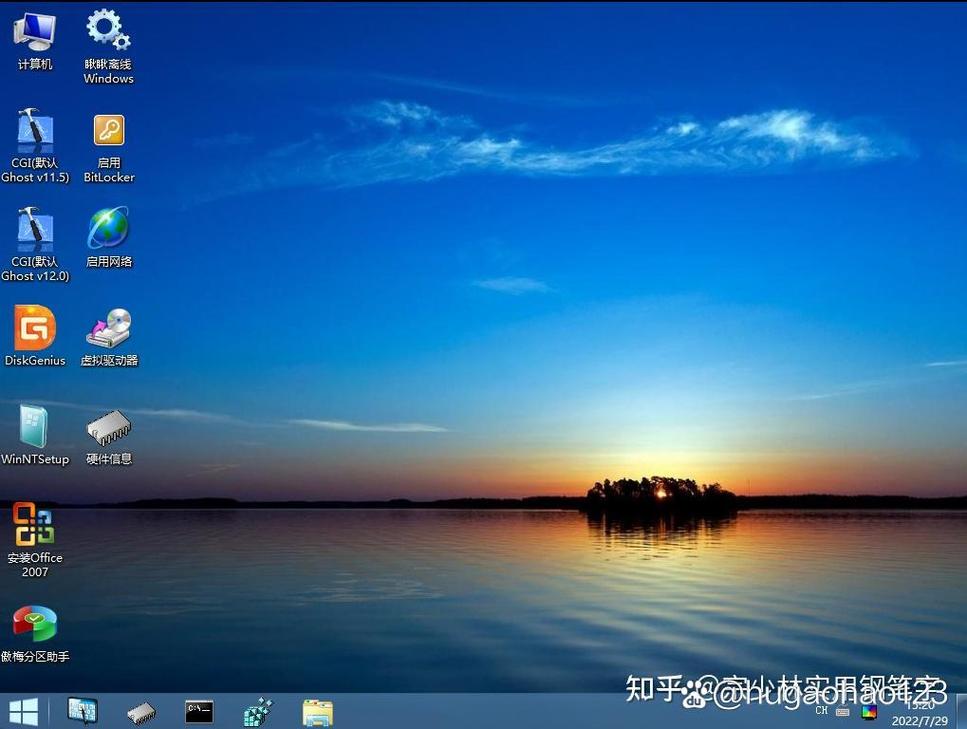Click the 安装Office 2007 shortcut
The image size is (967, 729).
coord(35,540)
